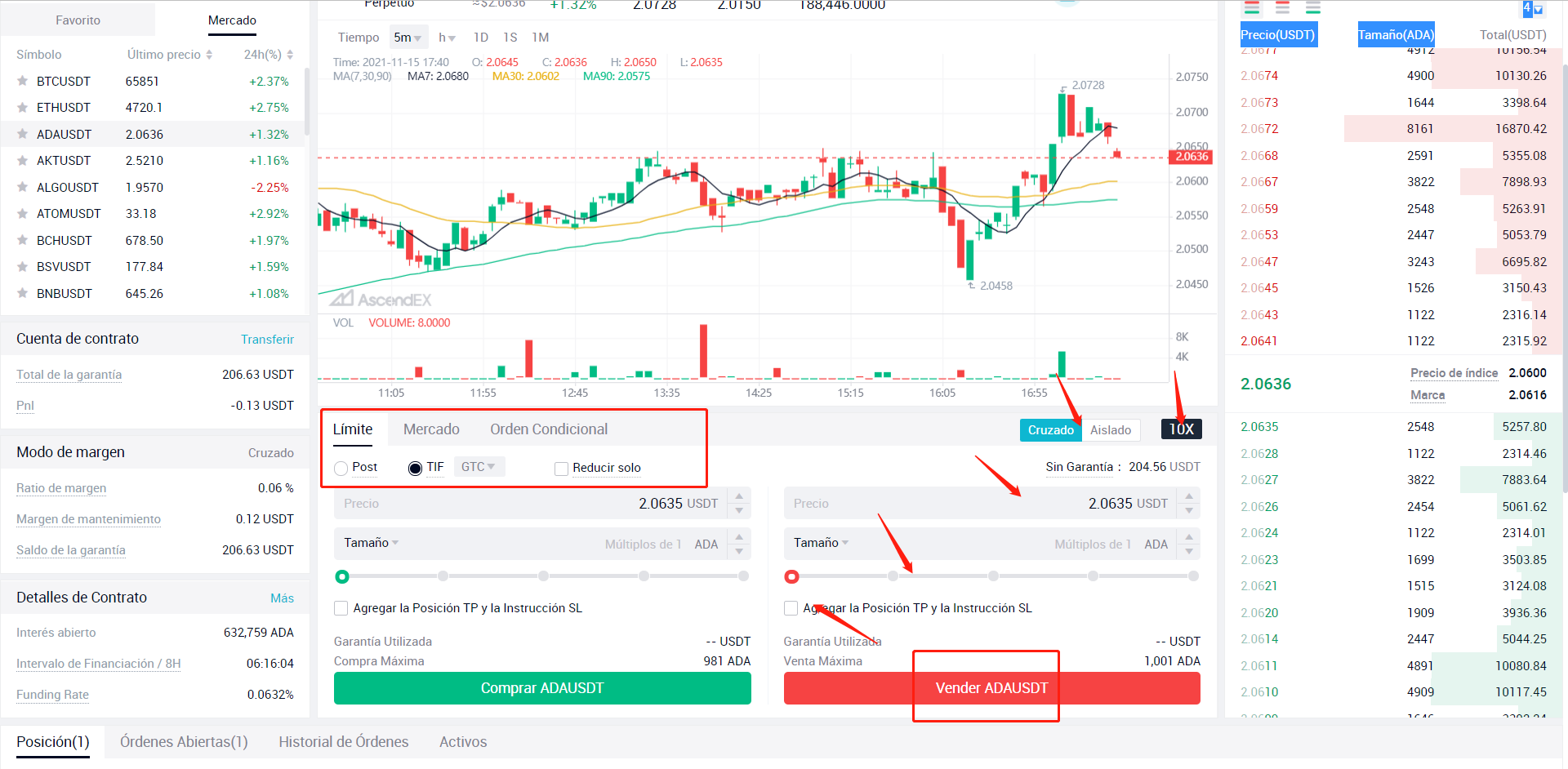Image resolution: width=1568 pixels, height=769 pixels.
Task: Star ETHUSDT as a favorite
Action: click(x=23, y=108)
